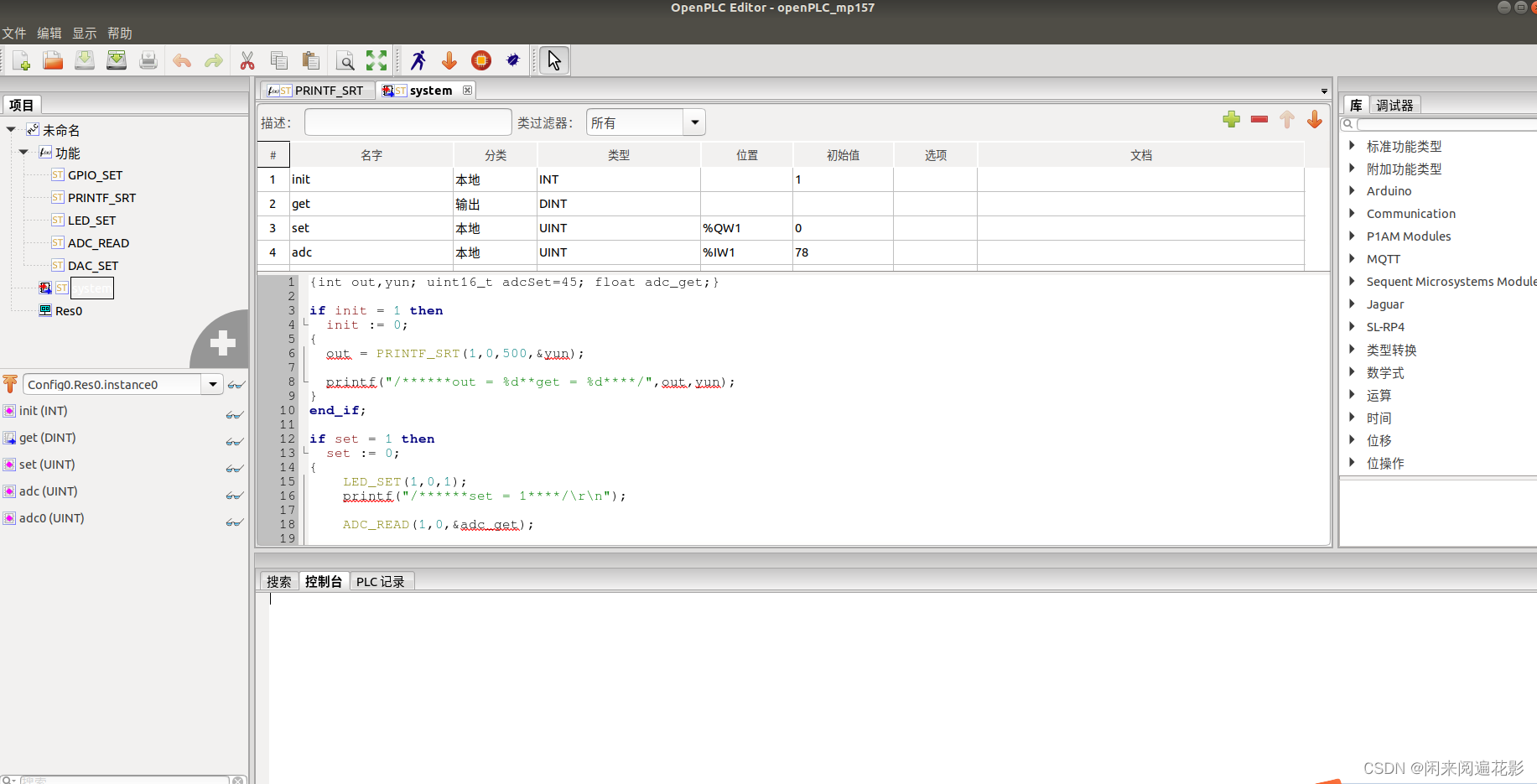The width and height of the screenshot is (1537, 784).
Task: Generate the PLC program (running man icon)
Action: [x=418, y=60]
